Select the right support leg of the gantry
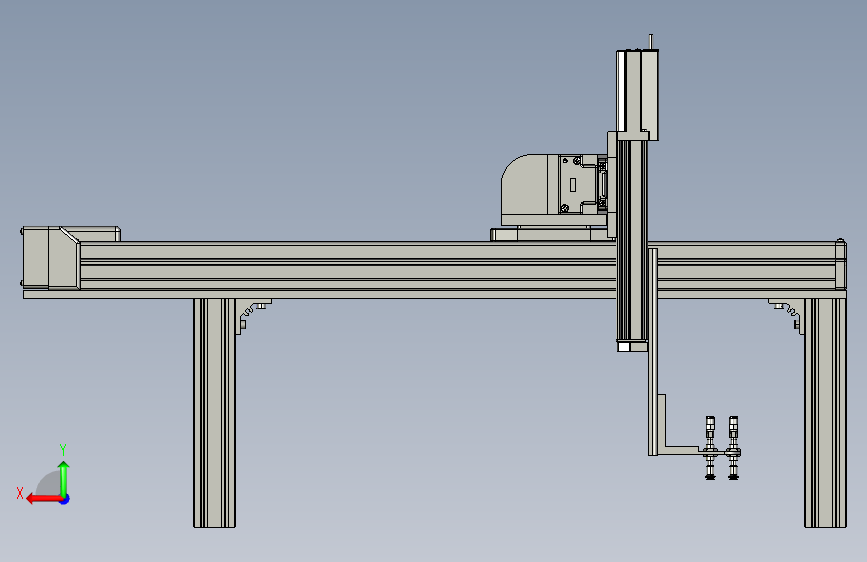 (825, 413)
